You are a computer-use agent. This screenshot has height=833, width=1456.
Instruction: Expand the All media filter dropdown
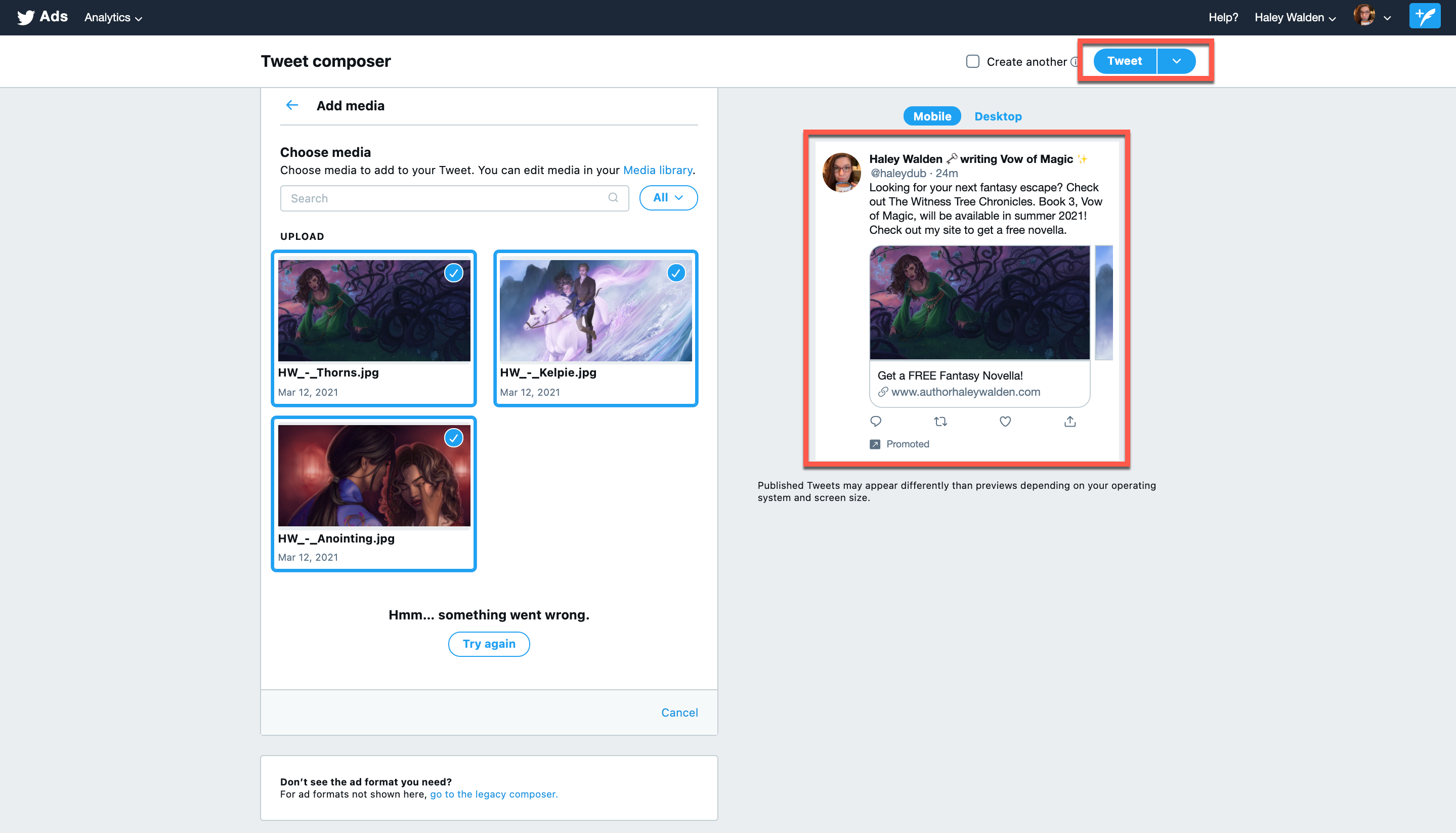click(668, 198)
